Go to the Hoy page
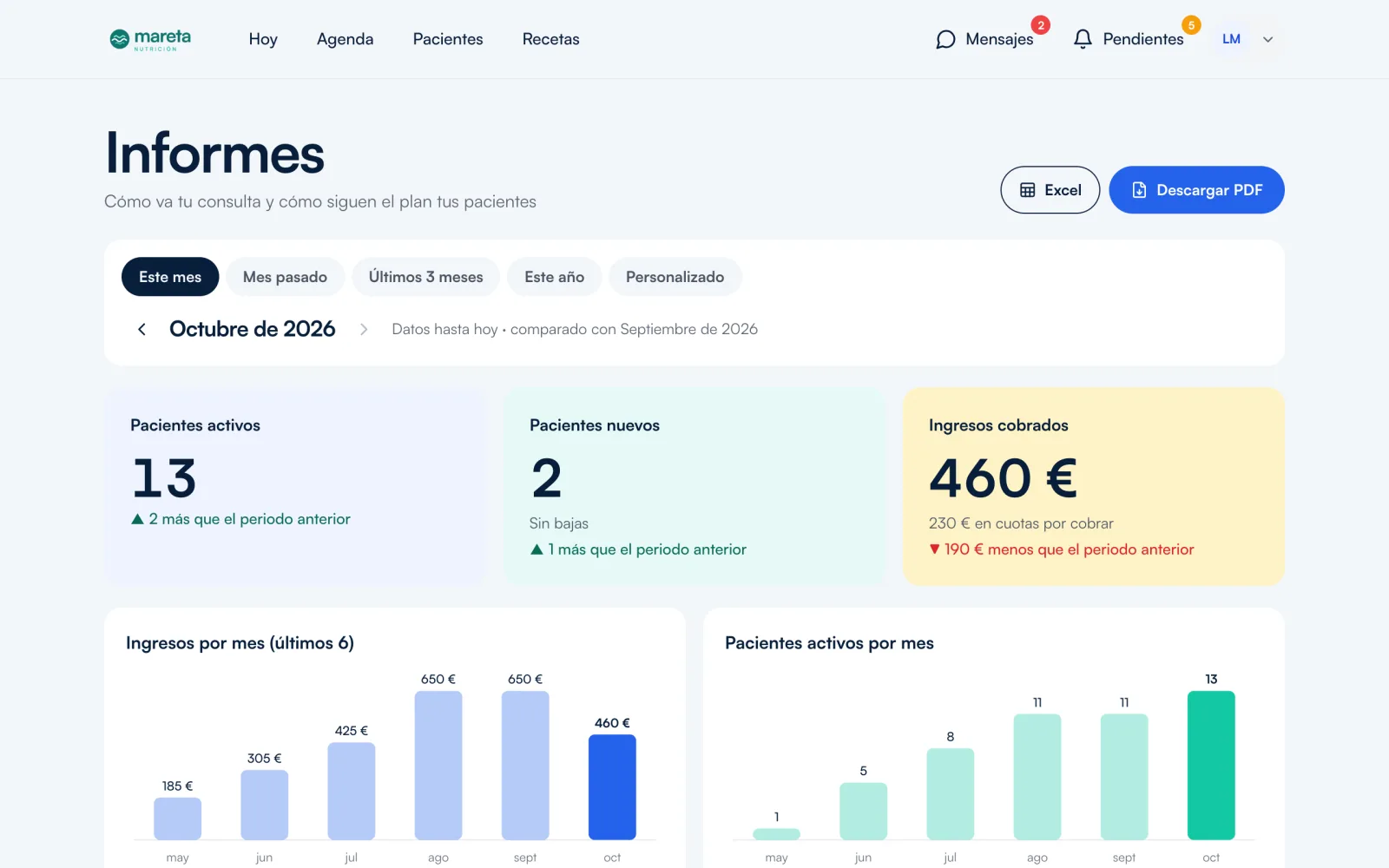The height and width of the screenshot is (868, 1389). [263, 39]
